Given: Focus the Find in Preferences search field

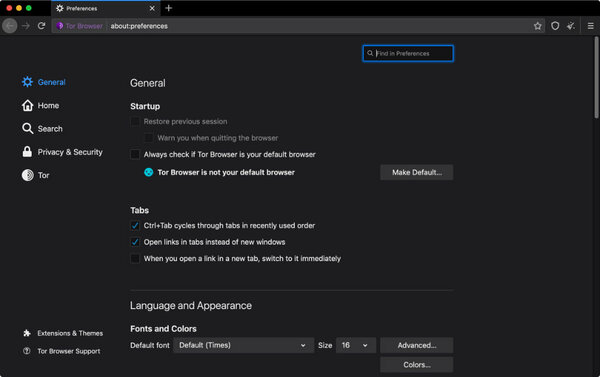Looking at the screenshot, I should [x=408, y=53].
